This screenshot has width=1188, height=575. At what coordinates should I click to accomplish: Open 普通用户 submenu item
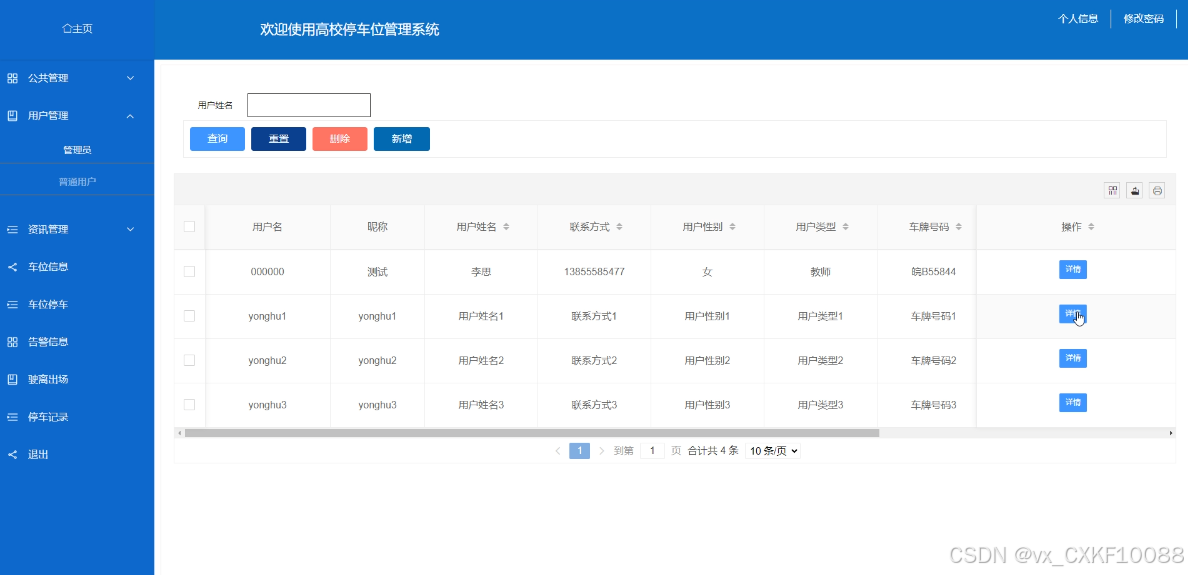tap(77, 182)
